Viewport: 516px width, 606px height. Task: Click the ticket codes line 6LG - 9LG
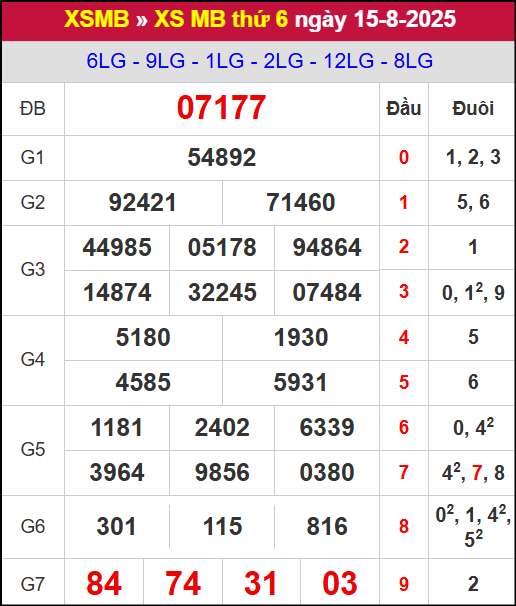coord(259,61)
